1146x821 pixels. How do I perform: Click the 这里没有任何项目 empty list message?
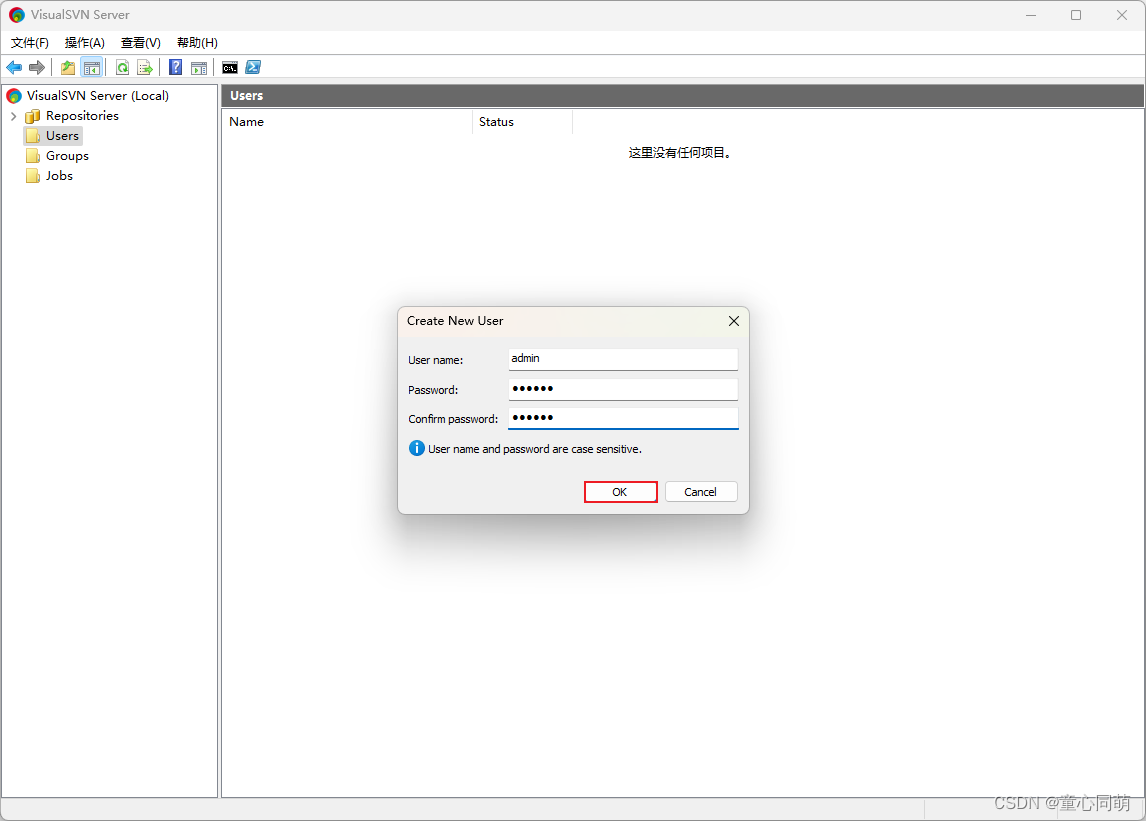click(x=680, y=153)
